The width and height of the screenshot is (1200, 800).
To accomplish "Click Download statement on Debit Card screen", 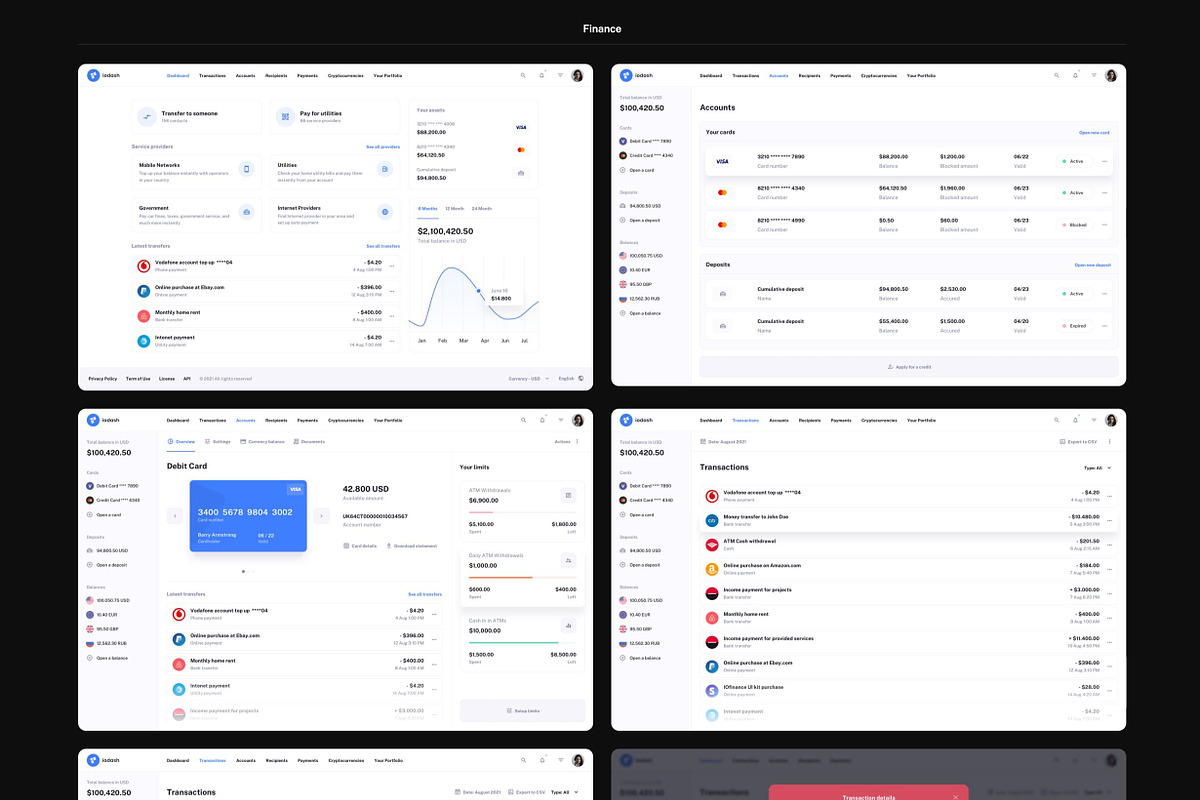I will (411, 546).
